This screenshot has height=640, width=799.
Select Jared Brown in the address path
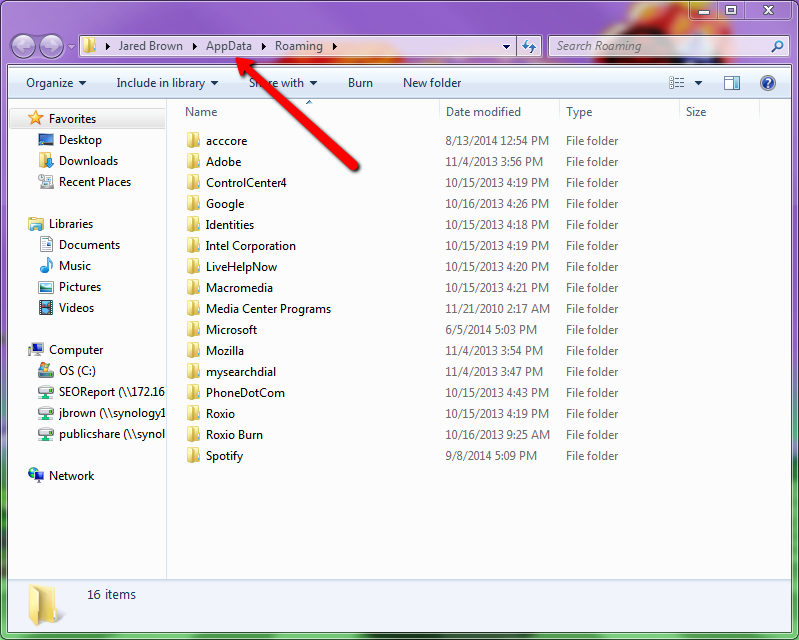pyautogui.click(x=150, y=46)
